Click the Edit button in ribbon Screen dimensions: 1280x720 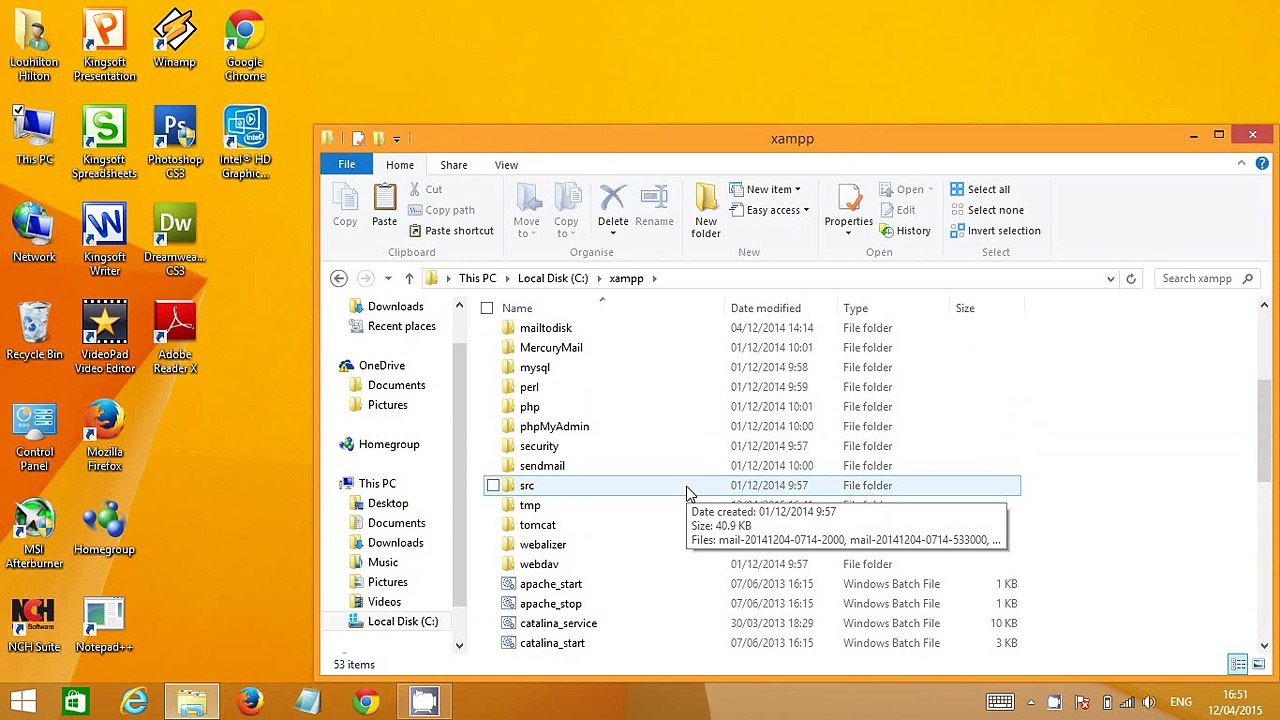point(897,210)
